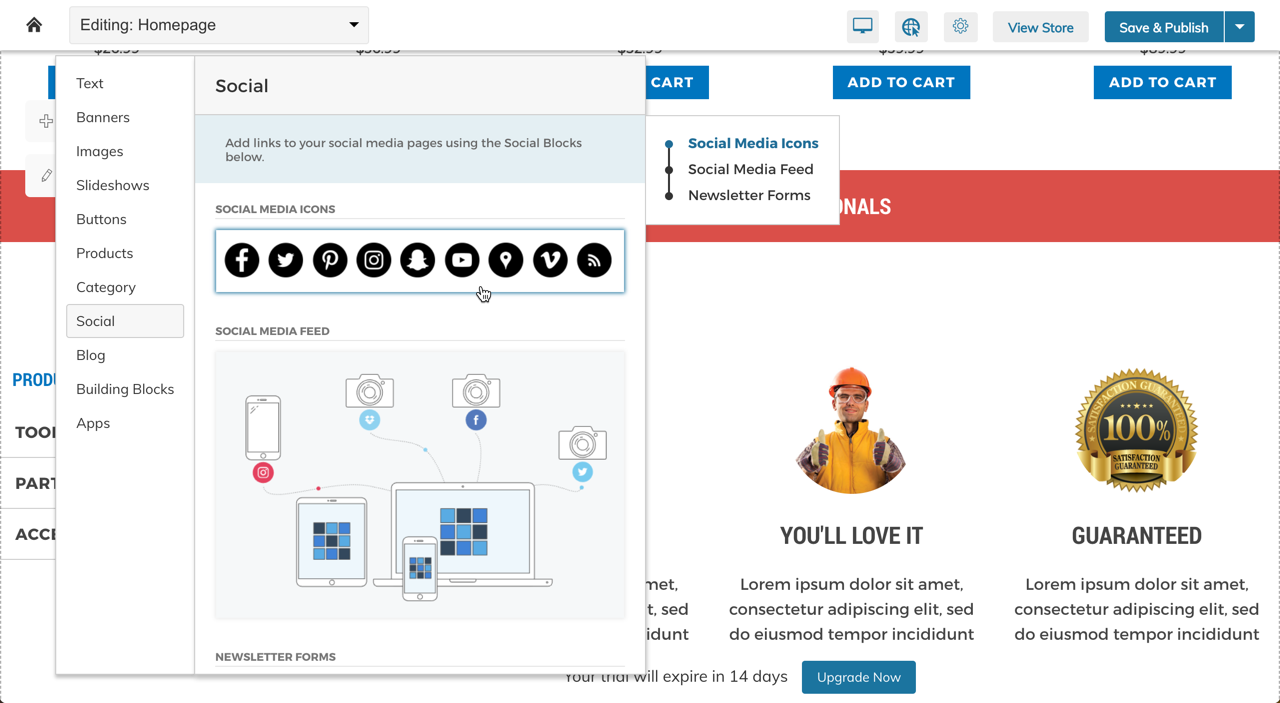Screen dimensions: 1280x703
Task: Select the Twitter social icon
Action: (286, 260)
